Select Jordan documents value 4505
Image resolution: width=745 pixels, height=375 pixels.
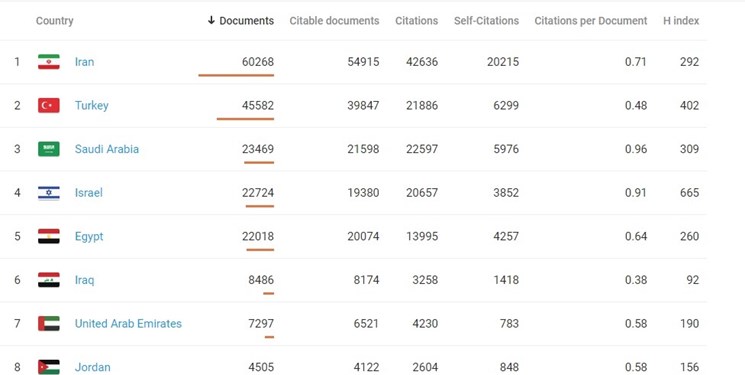pos(261,367)
